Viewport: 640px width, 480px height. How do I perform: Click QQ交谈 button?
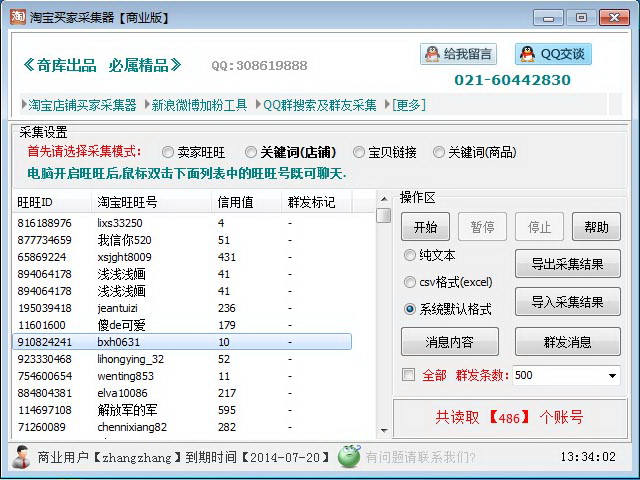[553, 54]
